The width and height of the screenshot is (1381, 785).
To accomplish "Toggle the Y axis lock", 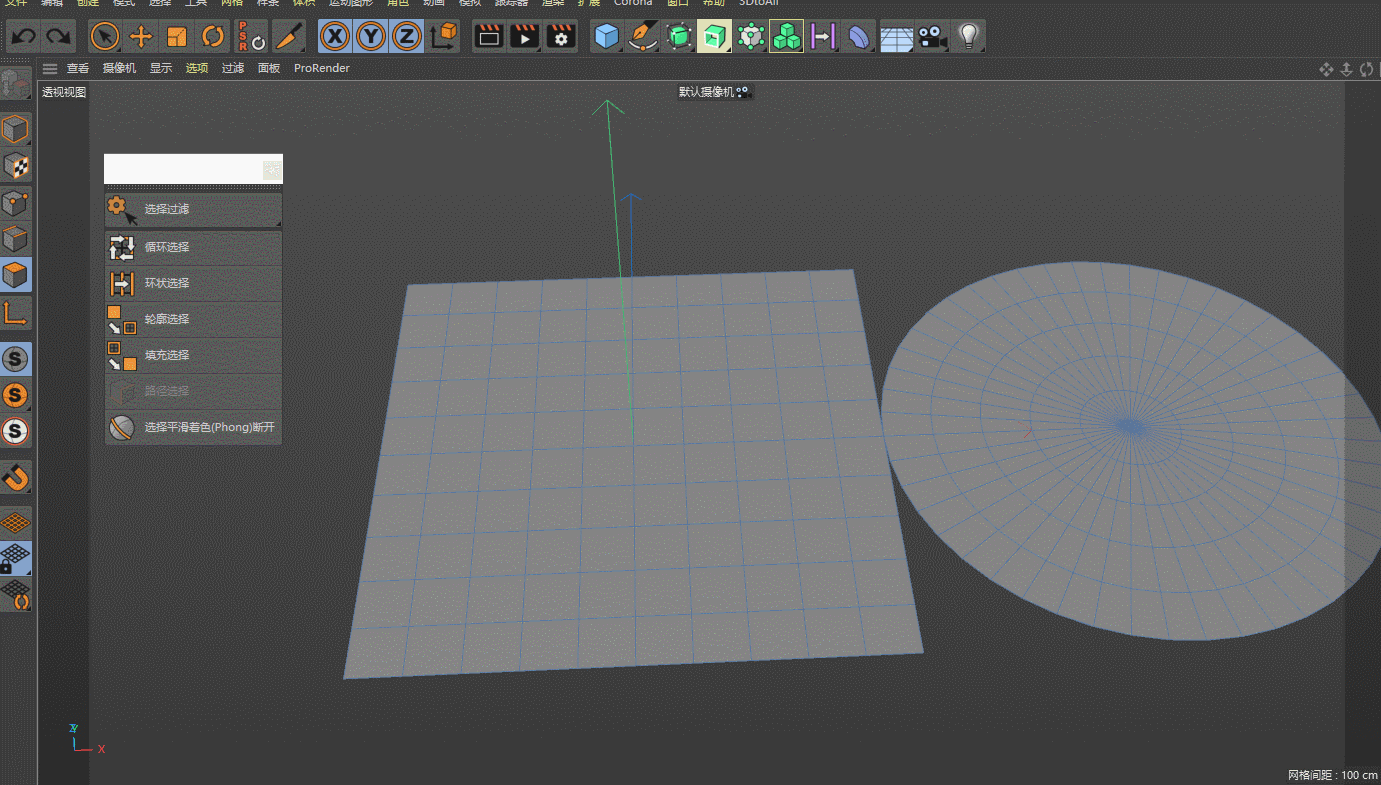I will click(x=371, y=37).
